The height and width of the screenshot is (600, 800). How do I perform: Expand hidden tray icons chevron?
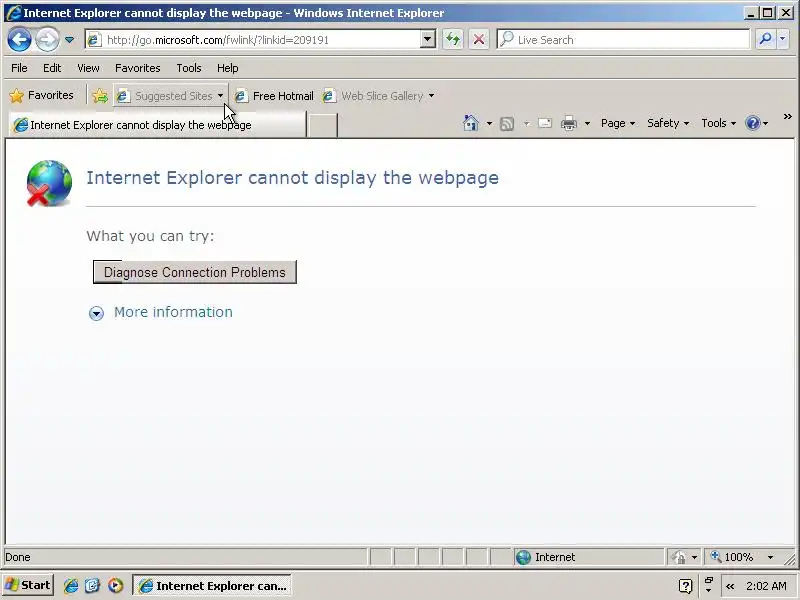(x=730, y=586)
